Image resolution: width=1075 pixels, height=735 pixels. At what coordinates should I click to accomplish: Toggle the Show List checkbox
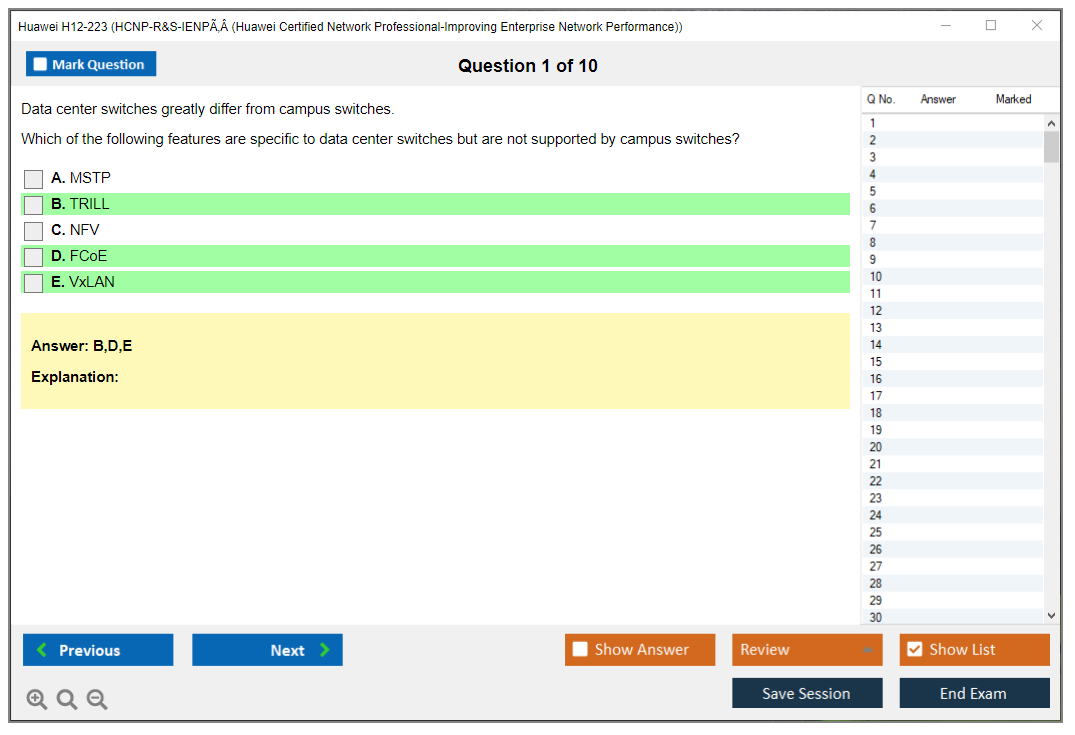[914, 650]
